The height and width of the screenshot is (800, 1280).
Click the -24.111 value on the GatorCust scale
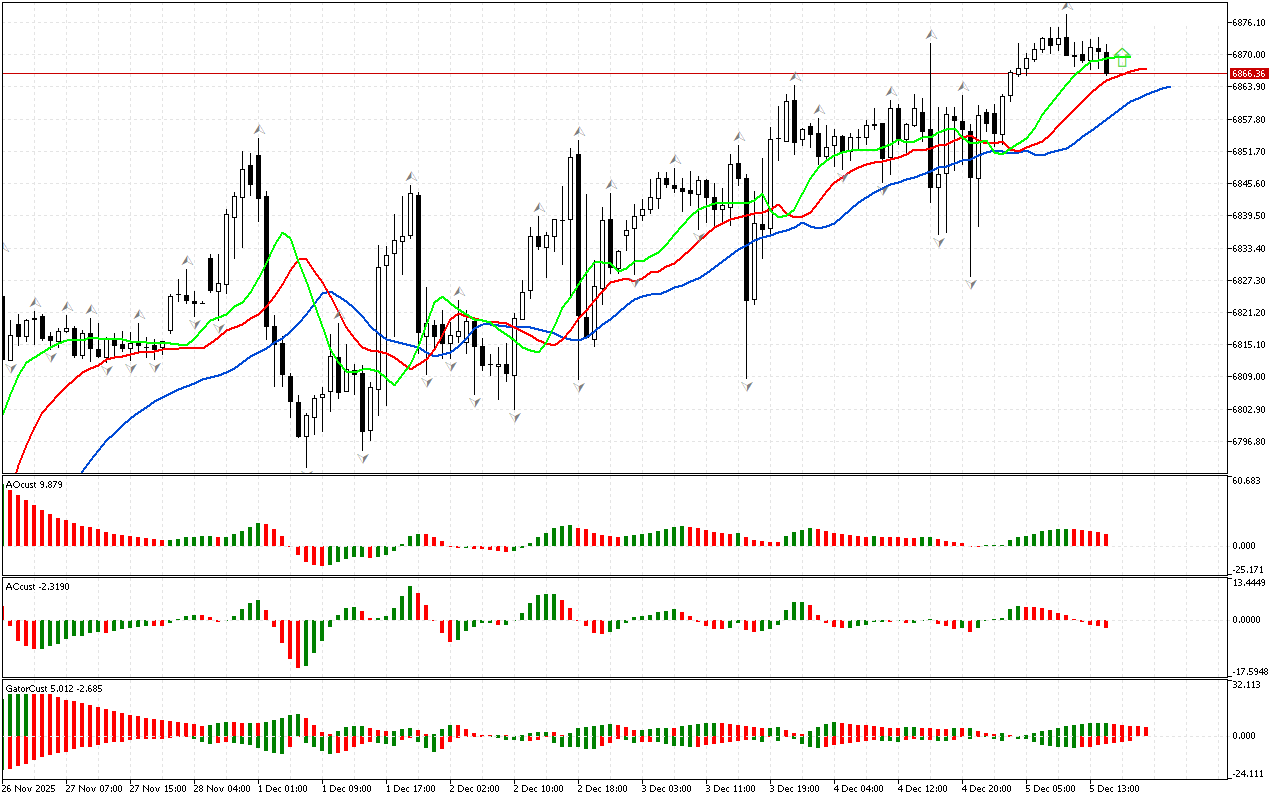[x=1247, y=773]
